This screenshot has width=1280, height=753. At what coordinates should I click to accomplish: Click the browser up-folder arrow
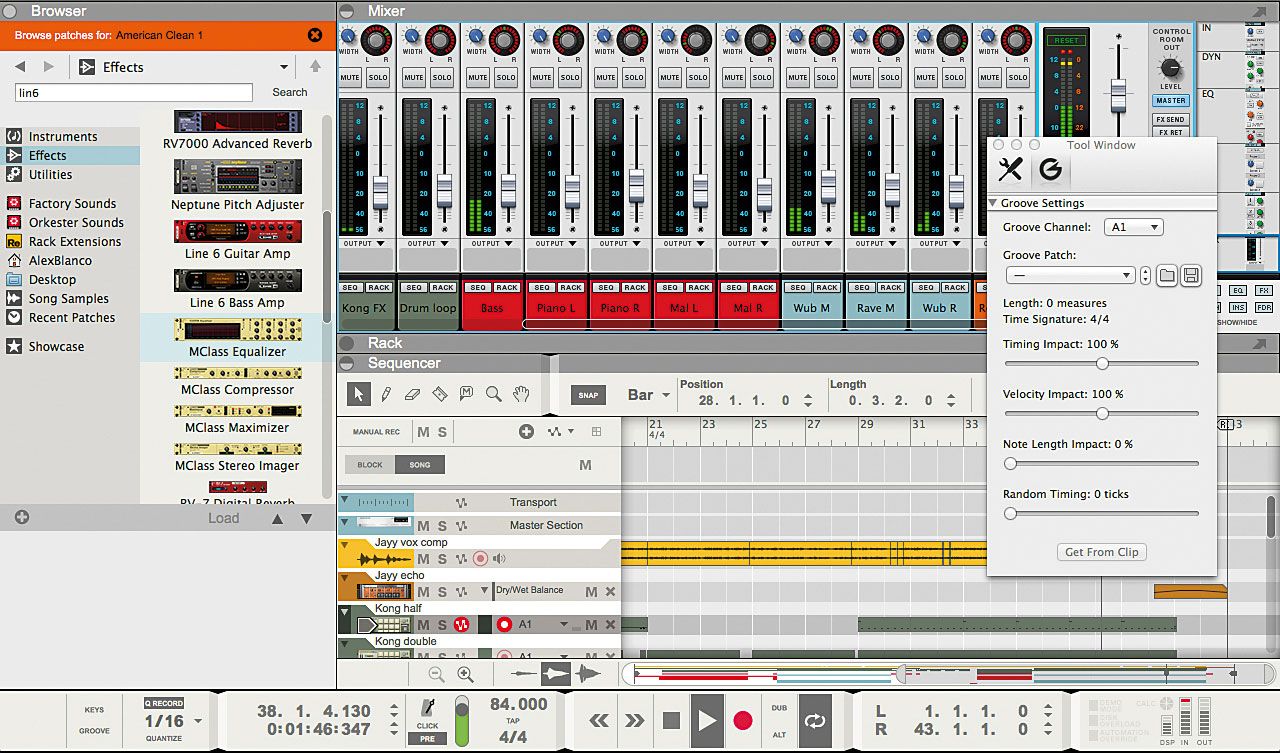pos(316,67)
